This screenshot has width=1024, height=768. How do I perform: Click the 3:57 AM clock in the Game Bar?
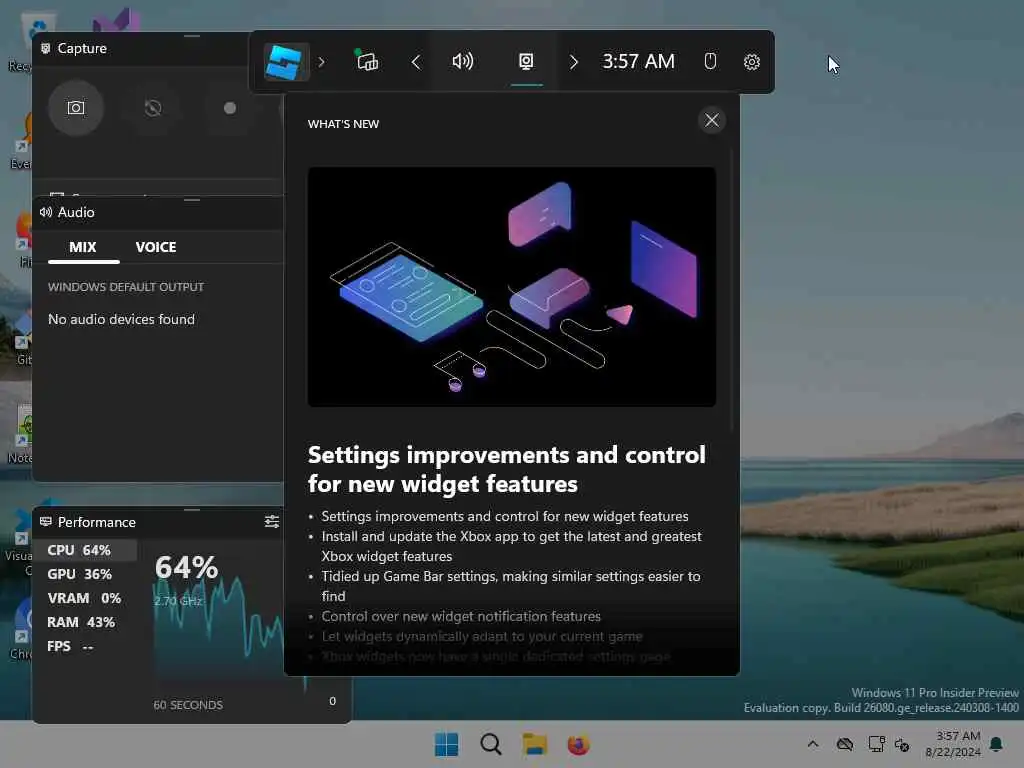tap(638, 61)
